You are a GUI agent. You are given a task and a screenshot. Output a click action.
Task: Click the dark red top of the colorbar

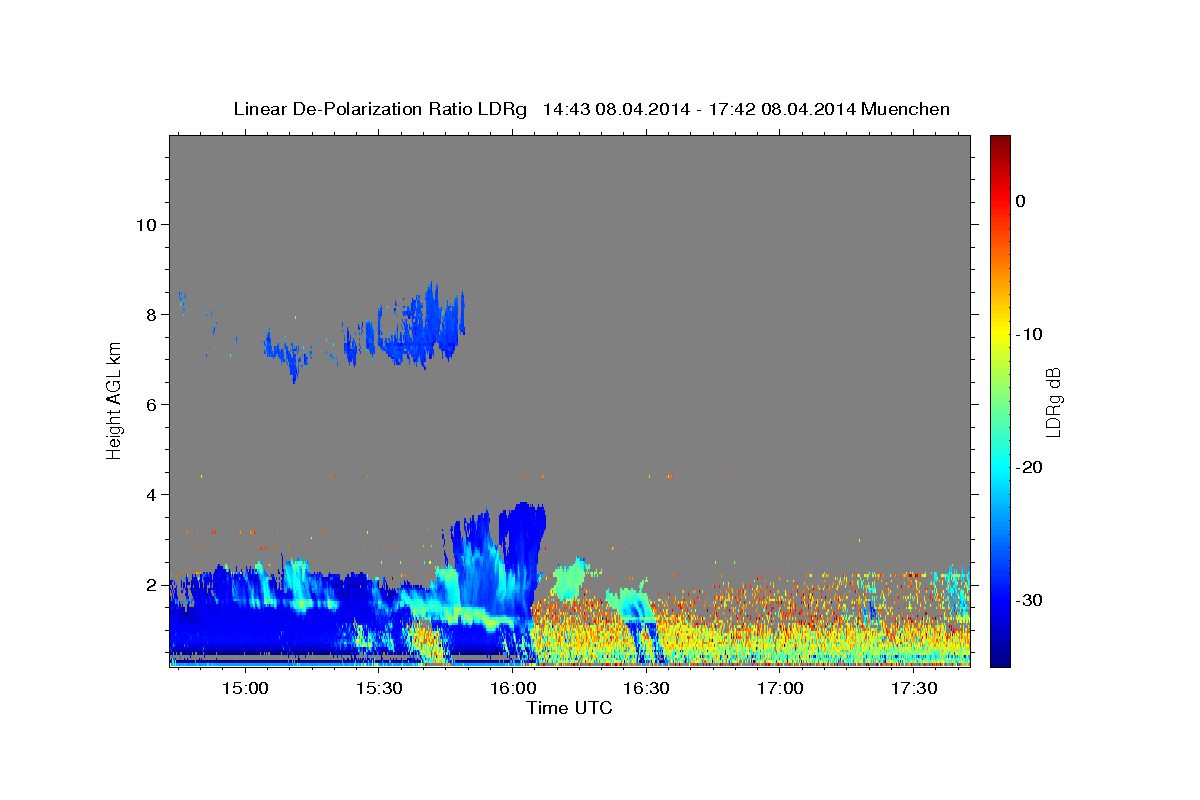click(1000, 141)
